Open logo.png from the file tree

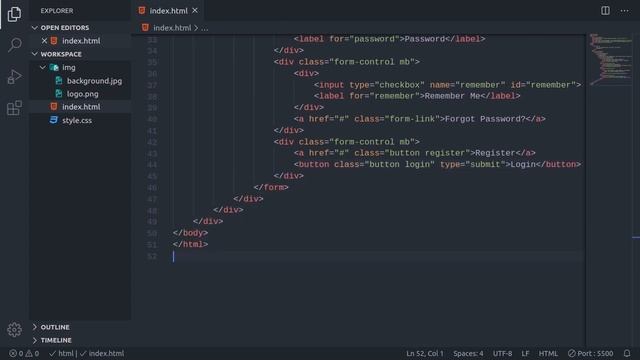pyautogui.click(x=82, y=94)
